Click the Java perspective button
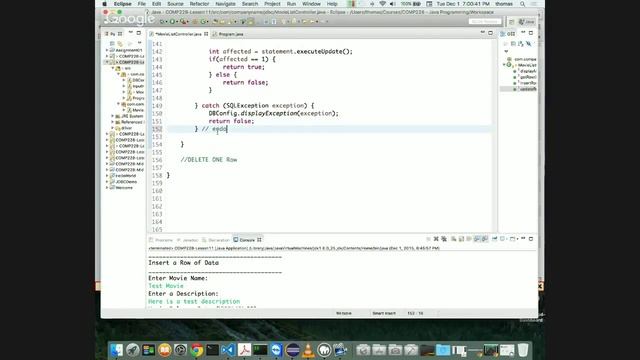The height and width of the screenshot is (360, 640). click(527, 22)
